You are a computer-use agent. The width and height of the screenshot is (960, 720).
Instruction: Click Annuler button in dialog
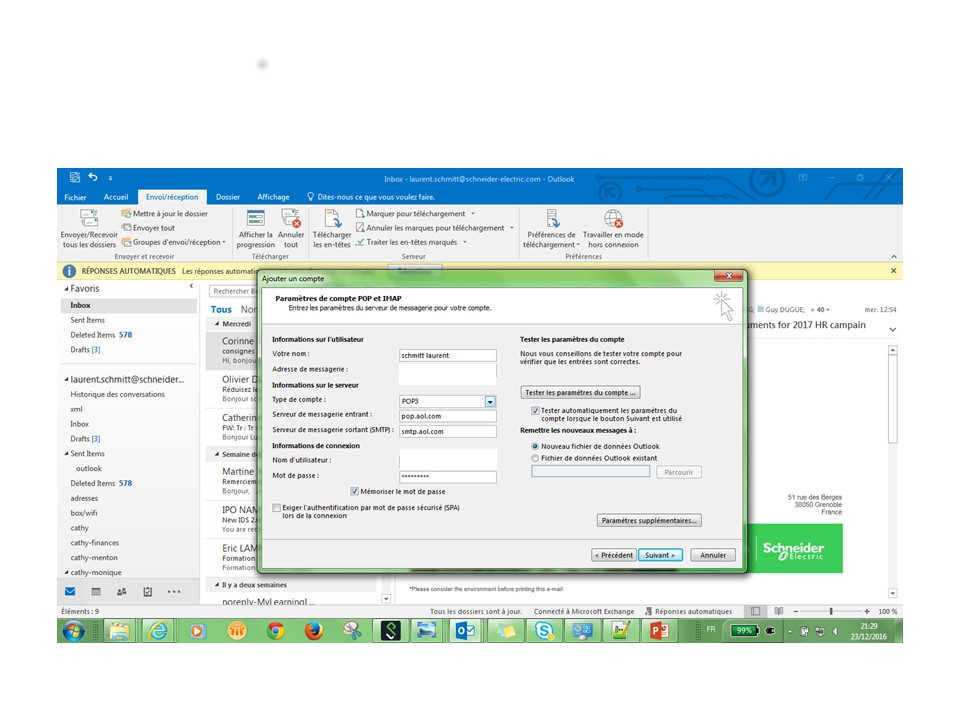713,555
